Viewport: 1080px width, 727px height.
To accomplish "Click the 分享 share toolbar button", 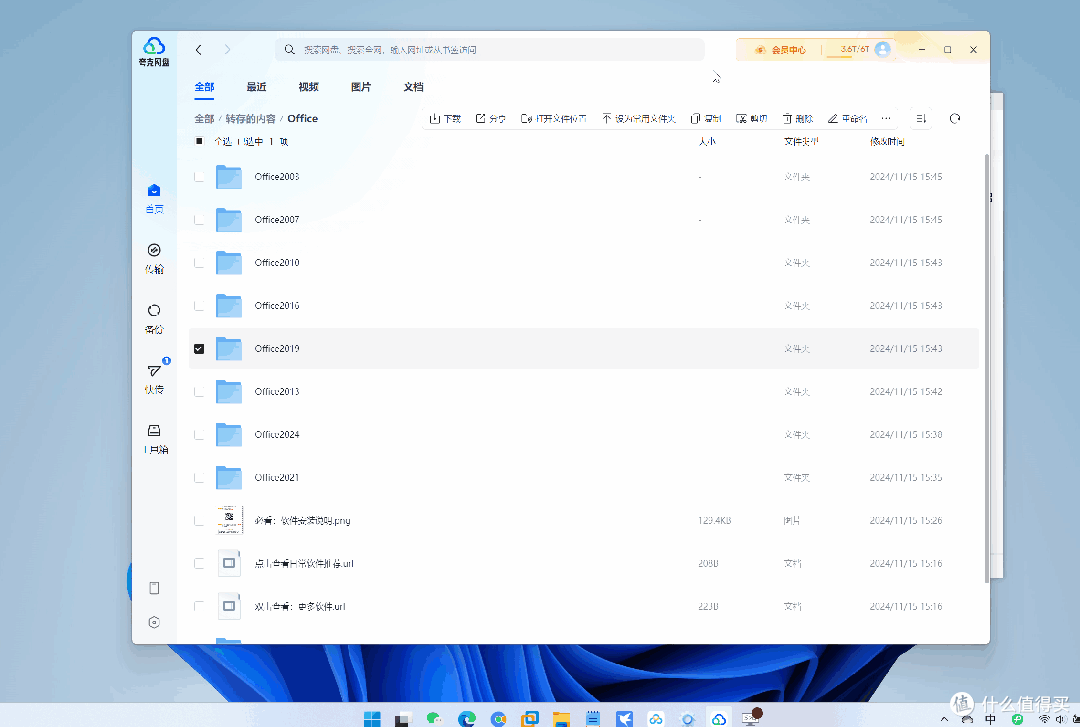I will point(490,119).
